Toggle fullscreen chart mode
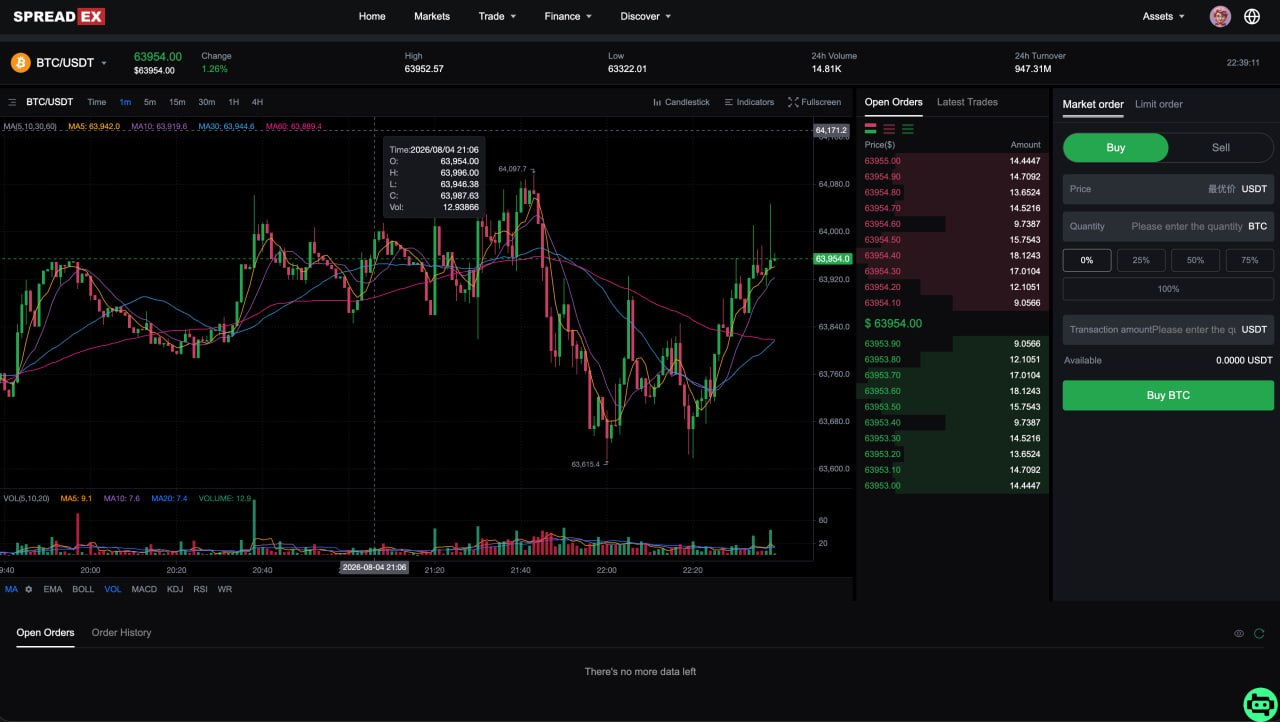 point(814,102)
